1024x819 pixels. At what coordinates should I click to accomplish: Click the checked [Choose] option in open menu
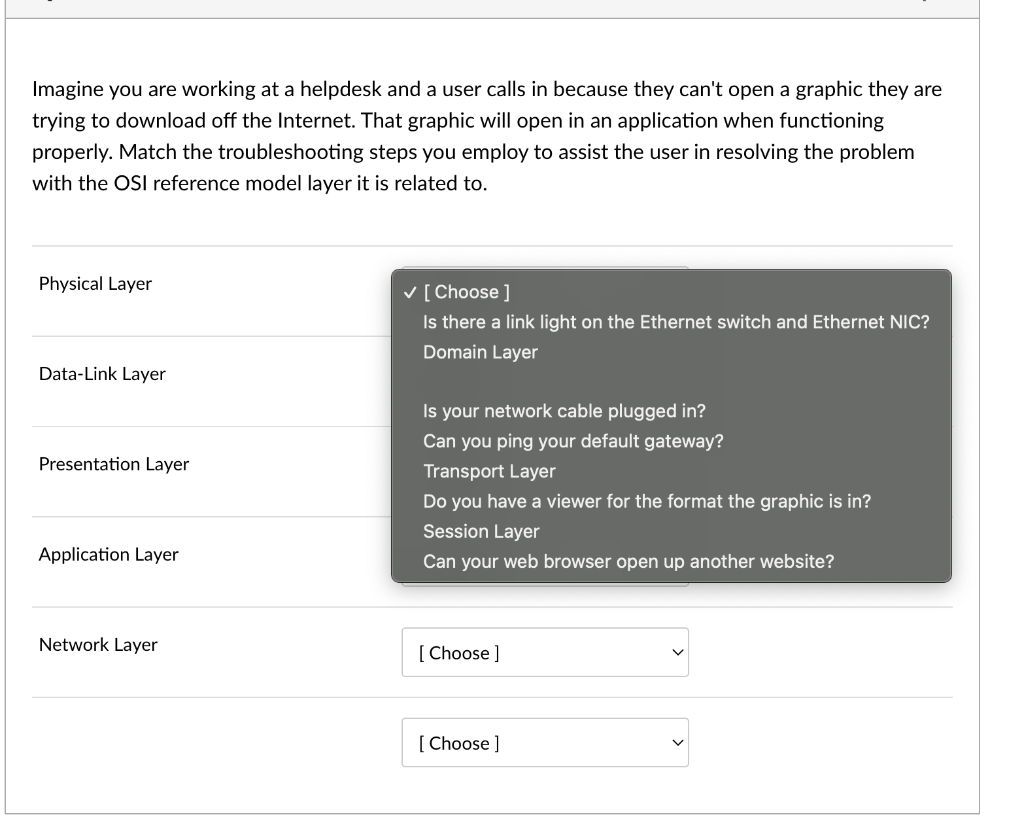(467, 292)
